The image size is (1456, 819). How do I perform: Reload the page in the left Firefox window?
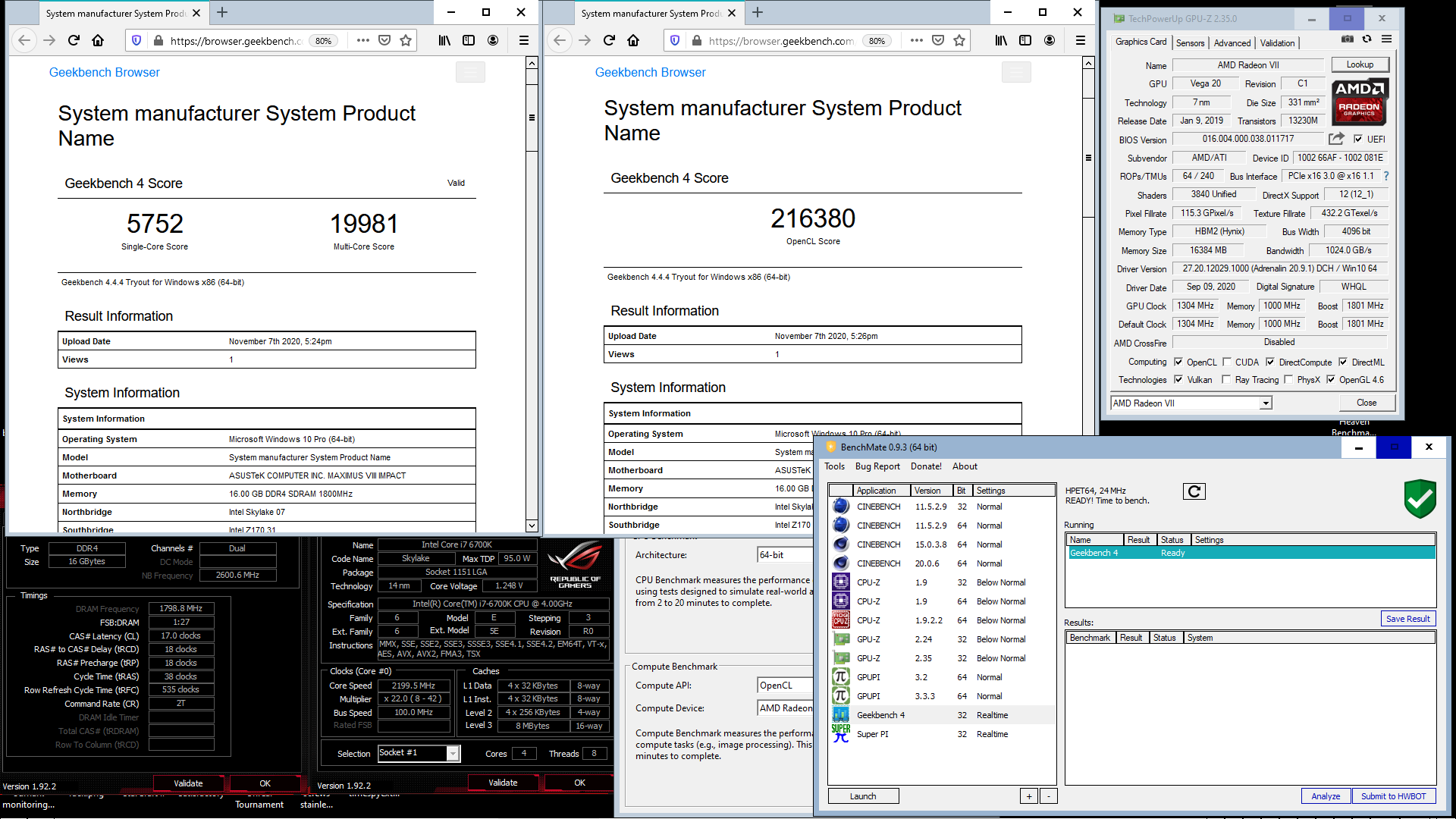74,41
